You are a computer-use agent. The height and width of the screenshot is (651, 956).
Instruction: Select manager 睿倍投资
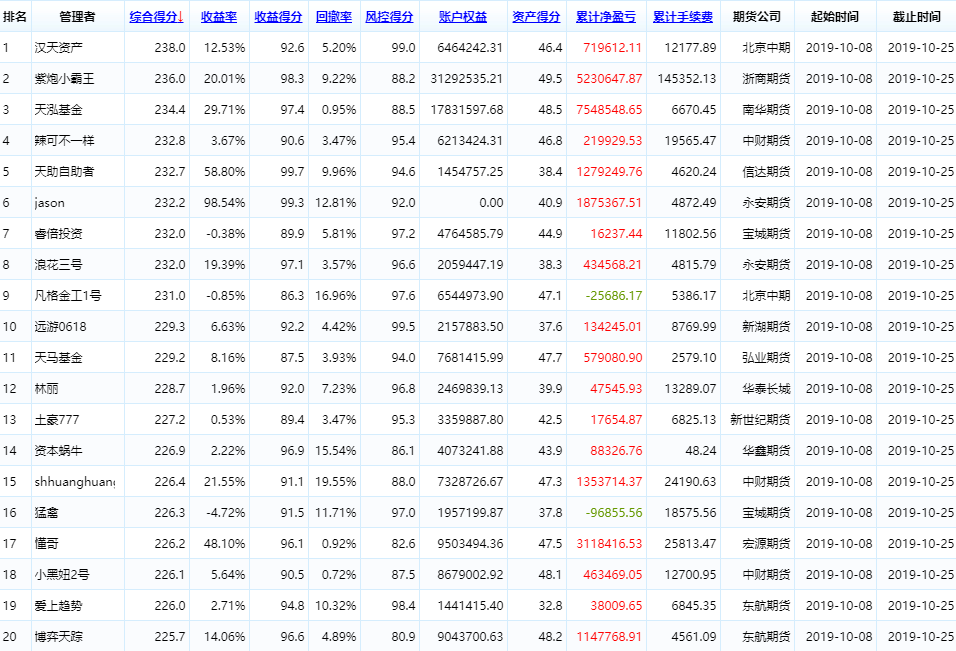(59, 234)
